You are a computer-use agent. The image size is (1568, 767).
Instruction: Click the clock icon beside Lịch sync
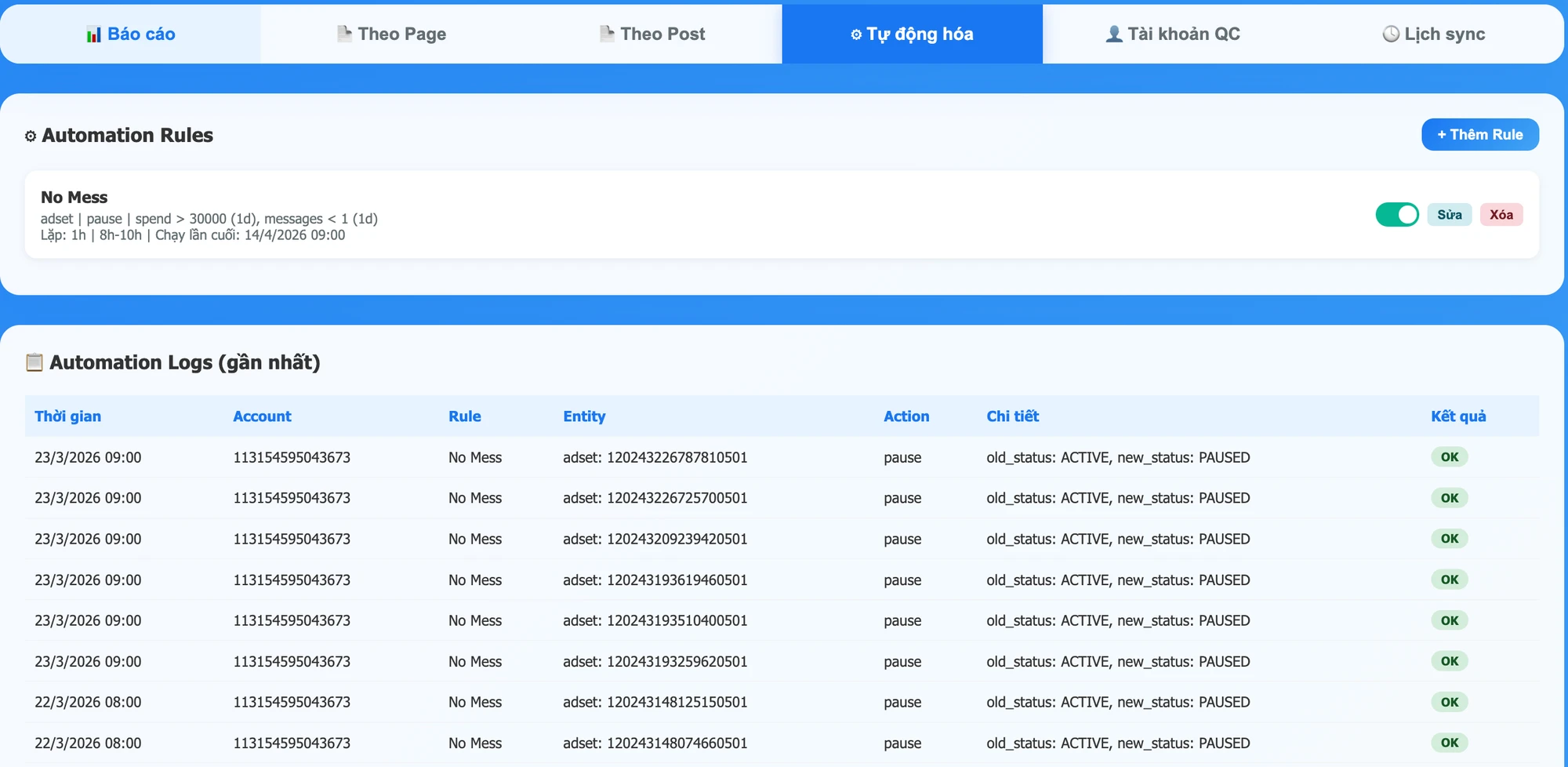tap(1391, 34)
